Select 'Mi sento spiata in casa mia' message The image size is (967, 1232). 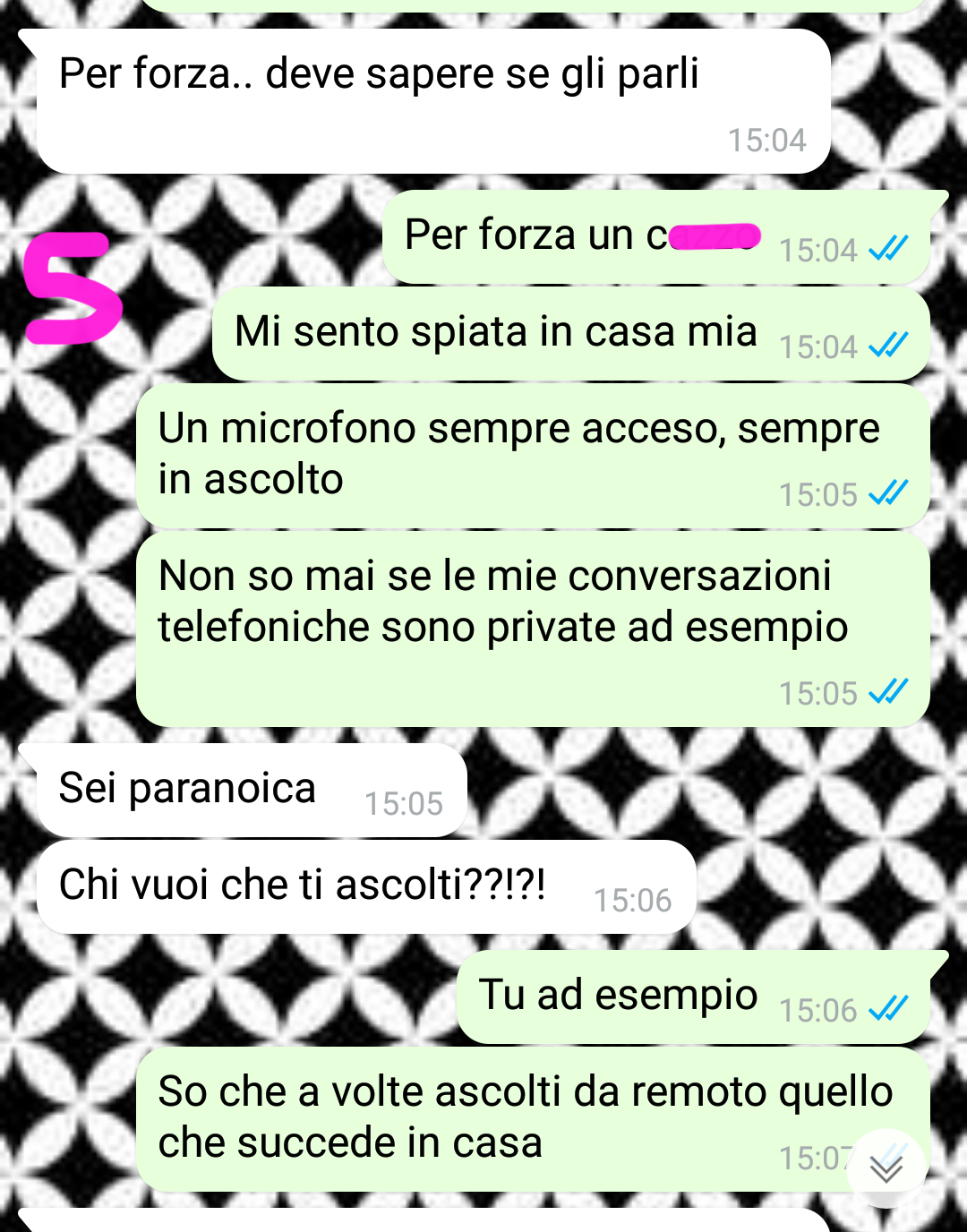tap(571, 334)
